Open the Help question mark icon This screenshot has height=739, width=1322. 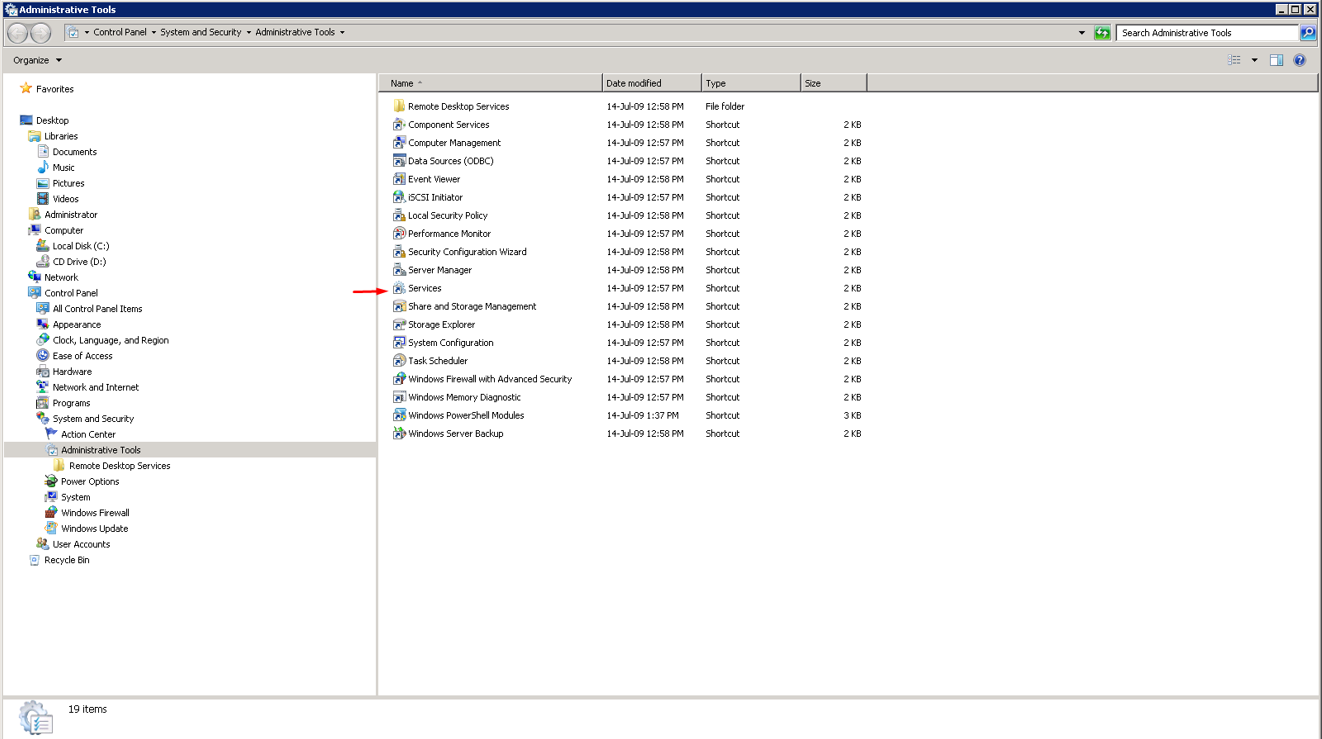coord(1299,60)
